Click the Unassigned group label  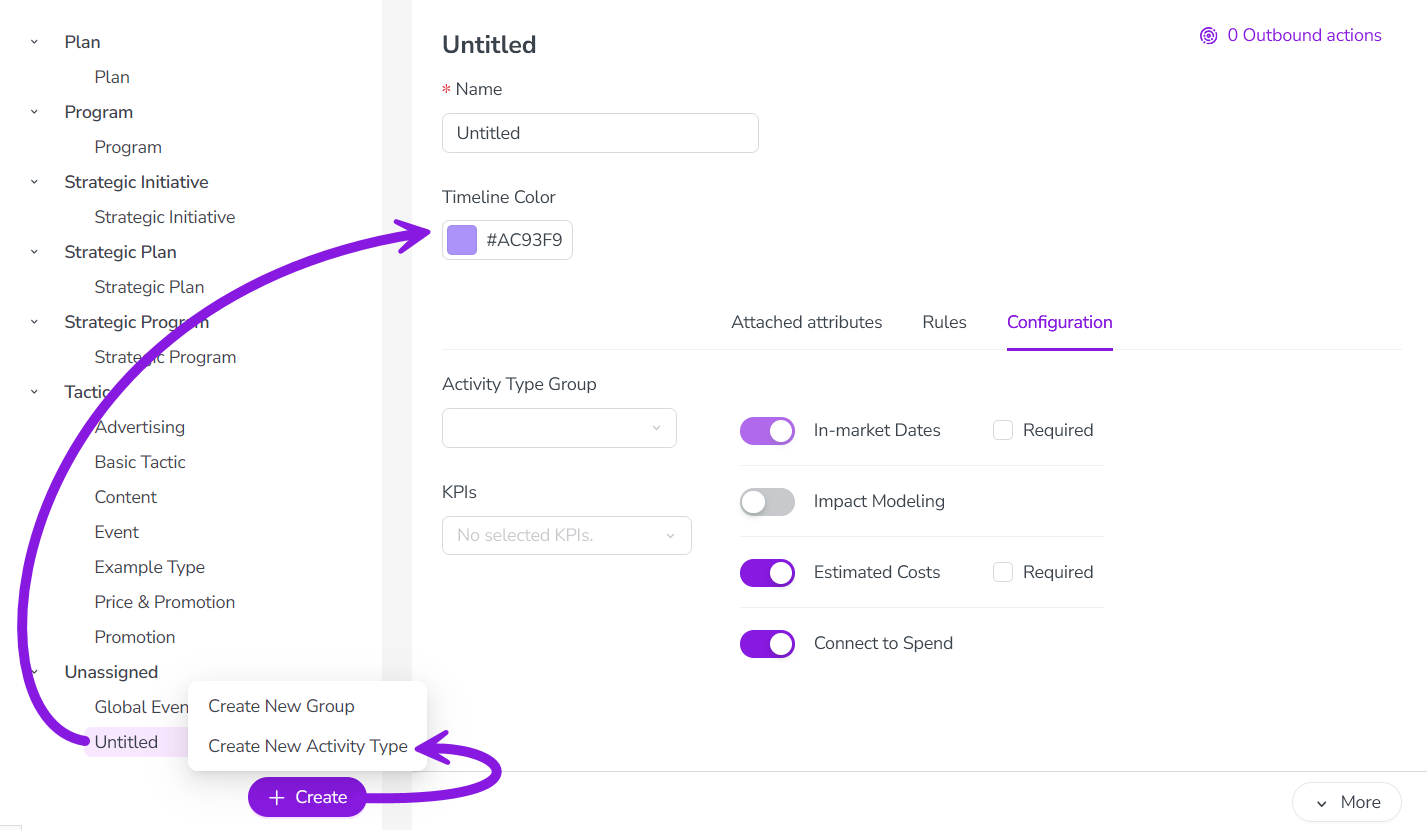[x=111, y=672]
